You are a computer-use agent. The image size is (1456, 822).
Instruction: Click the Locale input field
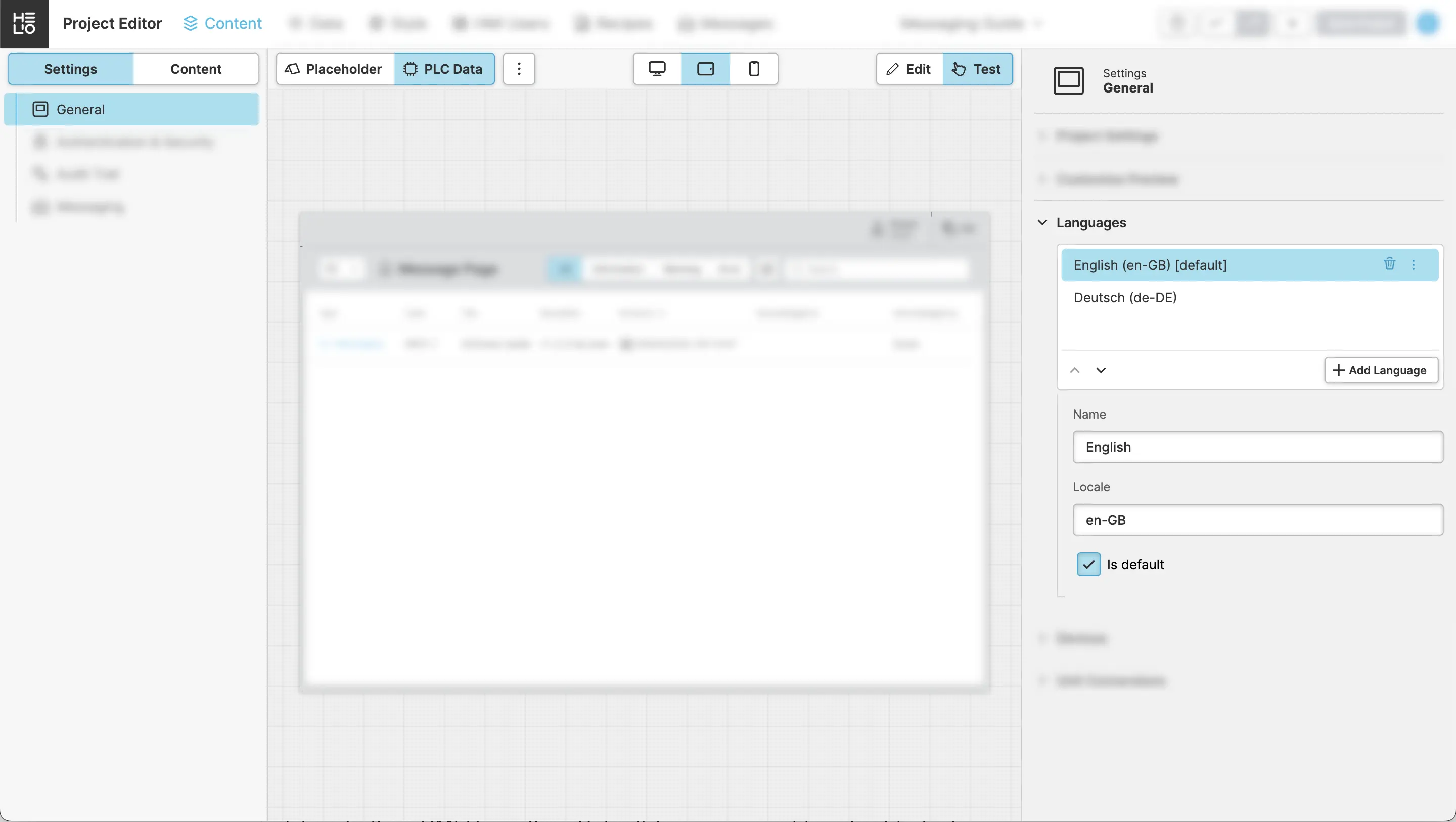tap(1257, 520)
